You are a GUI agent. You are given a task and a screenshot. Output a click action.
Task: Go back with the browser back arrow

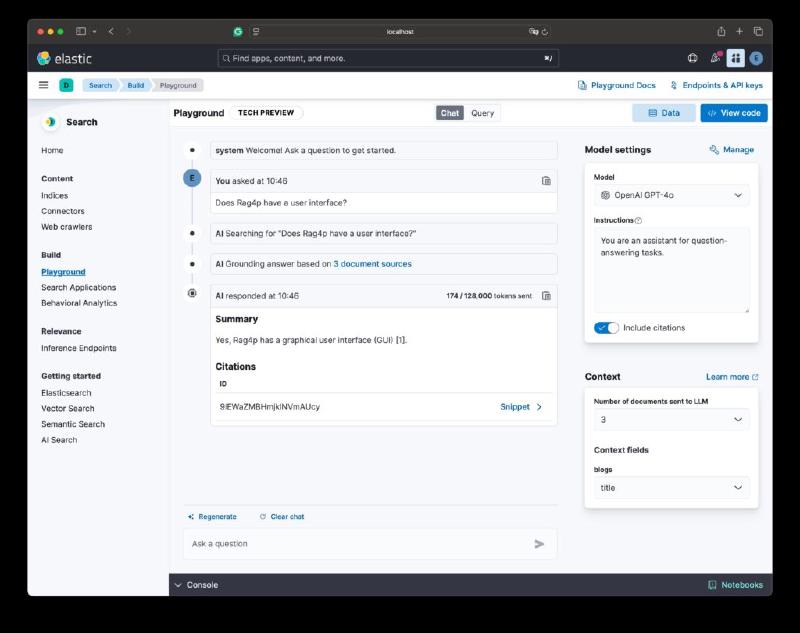[111, 31]
